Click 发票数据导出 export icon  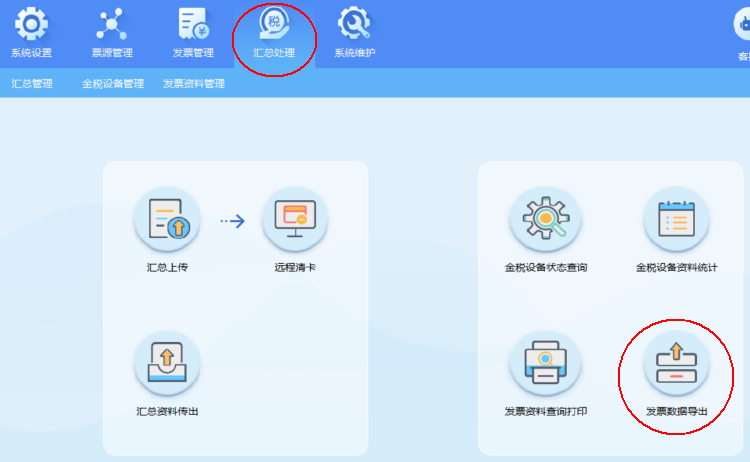point(676,363)
